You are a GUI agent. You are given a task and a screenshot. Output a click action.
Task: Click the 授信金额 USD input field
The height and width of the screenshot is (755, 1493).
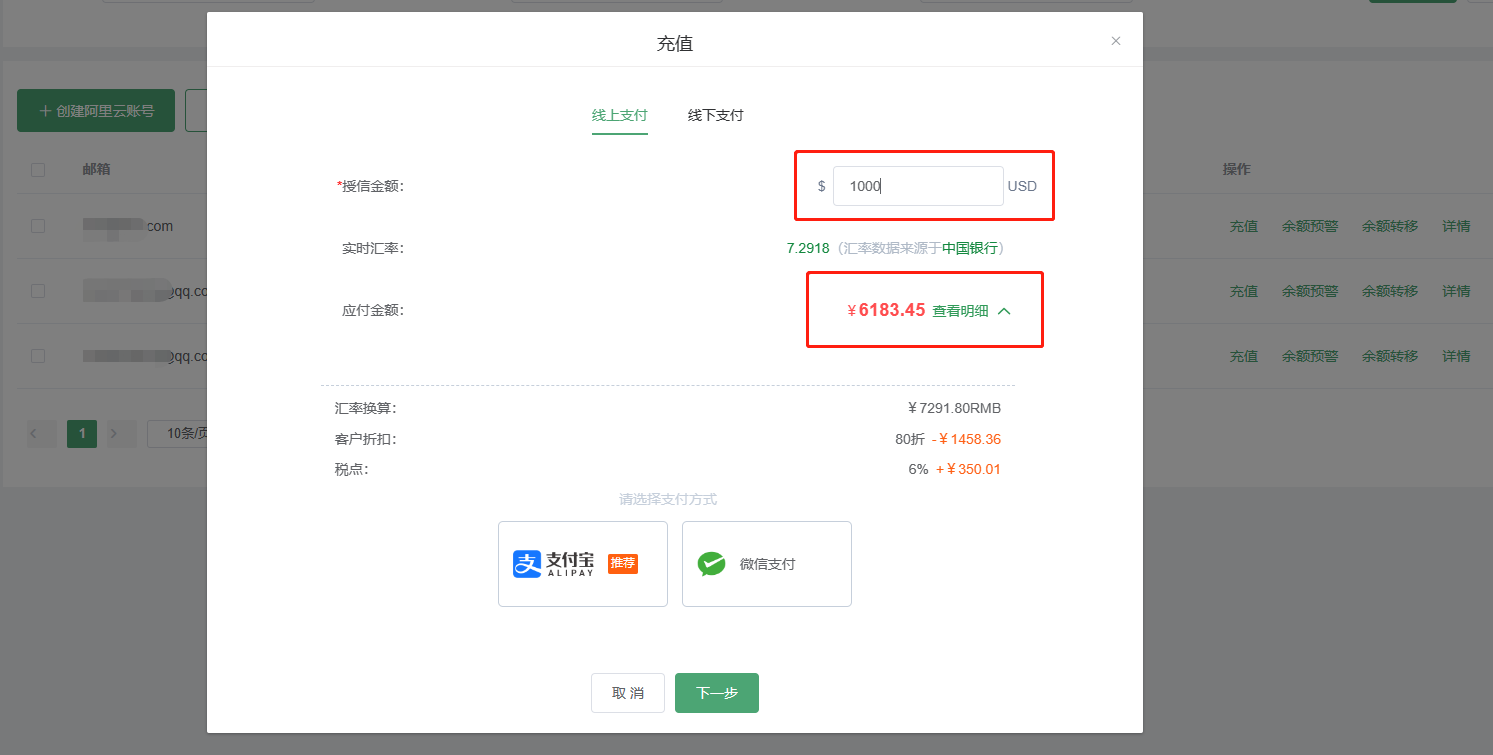point(917,186)
